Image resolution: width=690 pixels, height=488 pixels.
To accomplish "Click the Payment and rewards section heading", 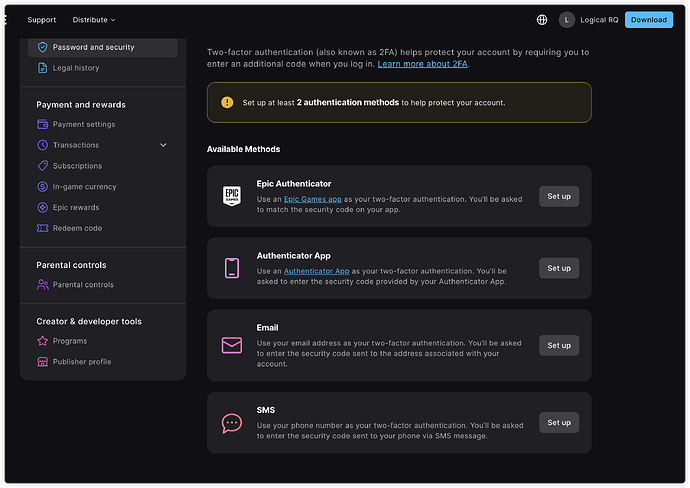I will tap(81, 105).
